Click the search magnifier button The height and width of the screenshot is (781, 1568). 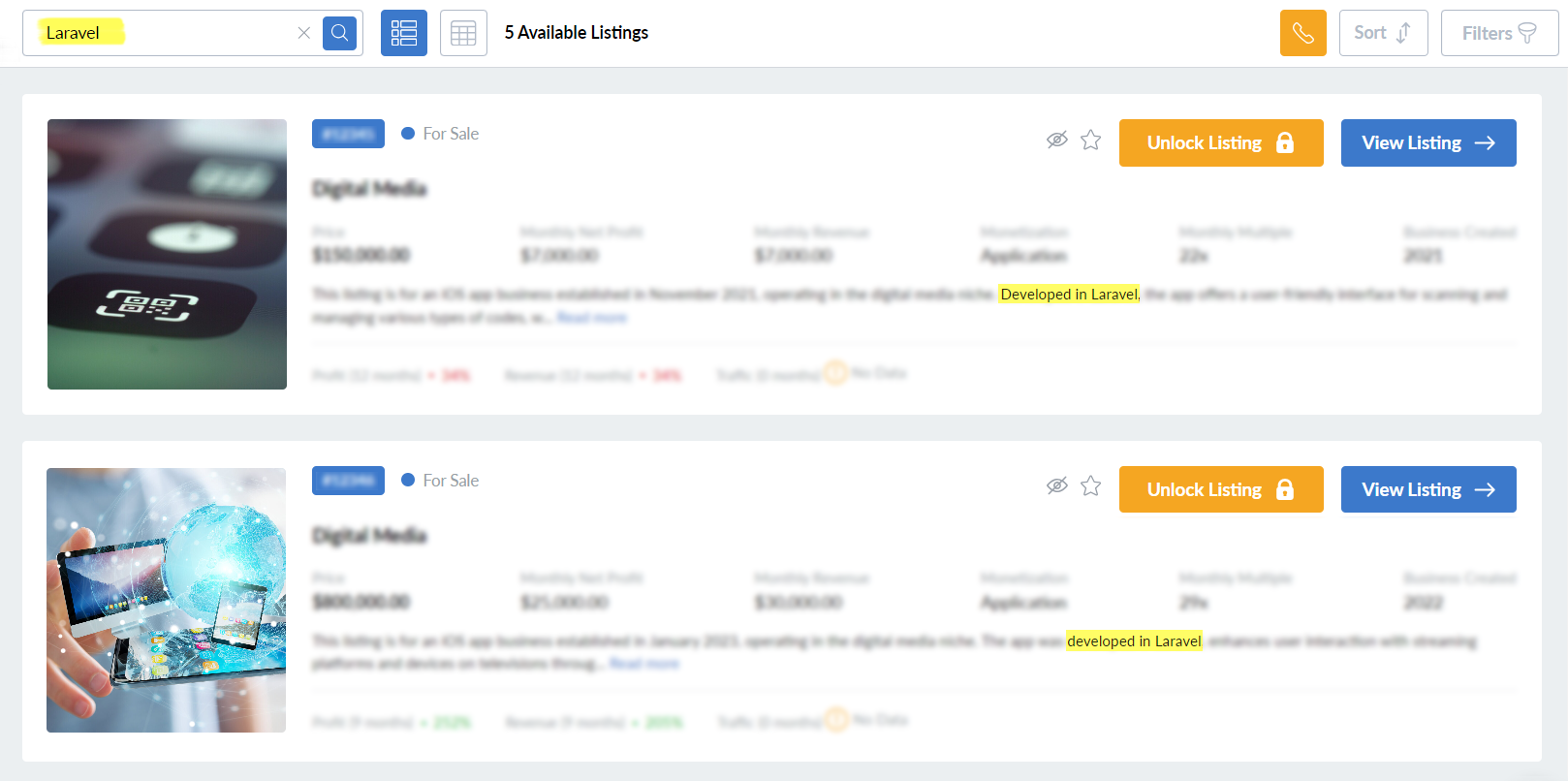(x=339, y=33)
